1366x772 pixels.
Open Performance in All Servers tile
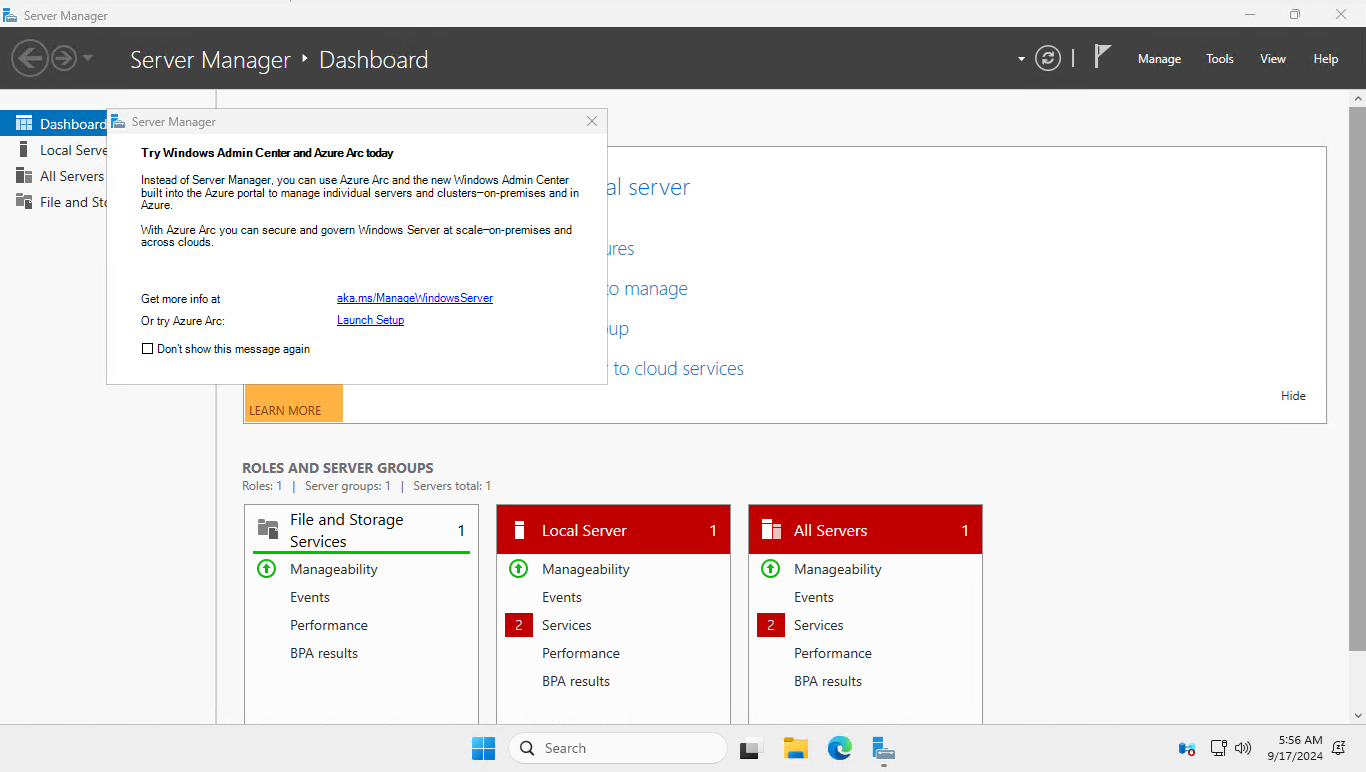[x=833, y=653]
